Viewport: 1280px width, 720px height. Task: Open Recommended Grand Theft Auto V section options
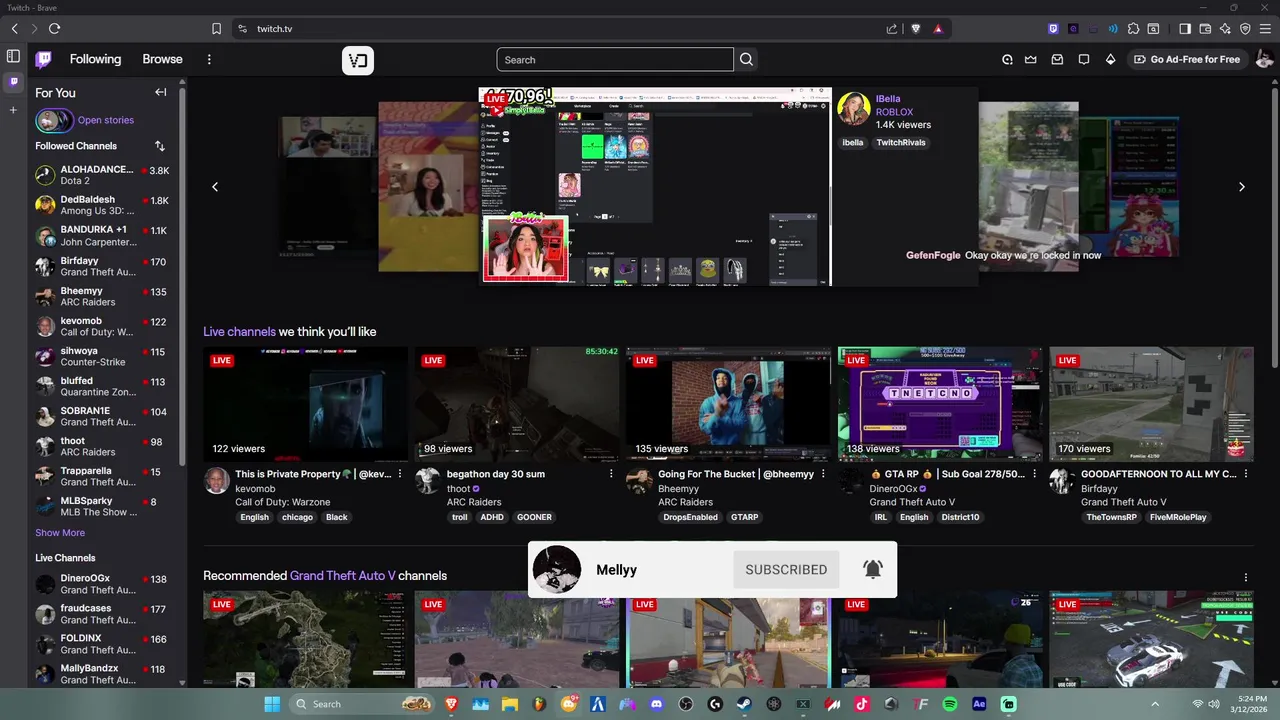[1246, 577]
